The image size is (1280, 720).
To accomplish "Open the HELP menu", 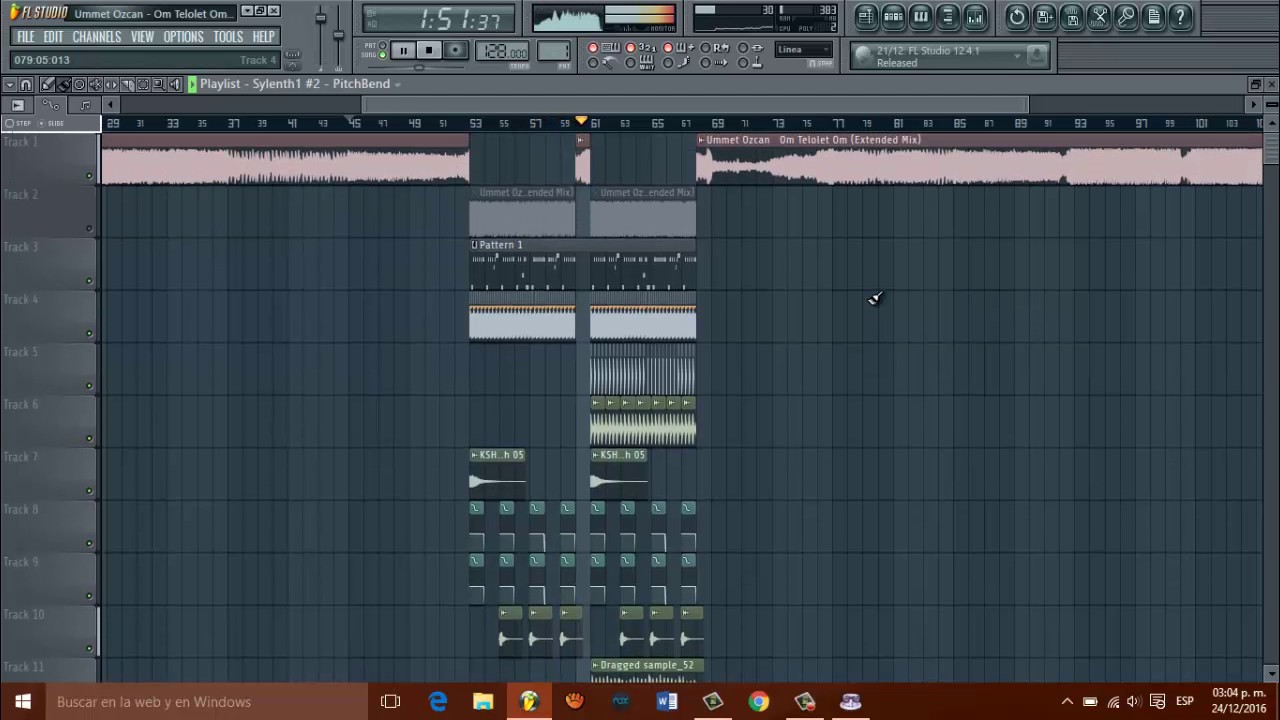I will point(263,37).
